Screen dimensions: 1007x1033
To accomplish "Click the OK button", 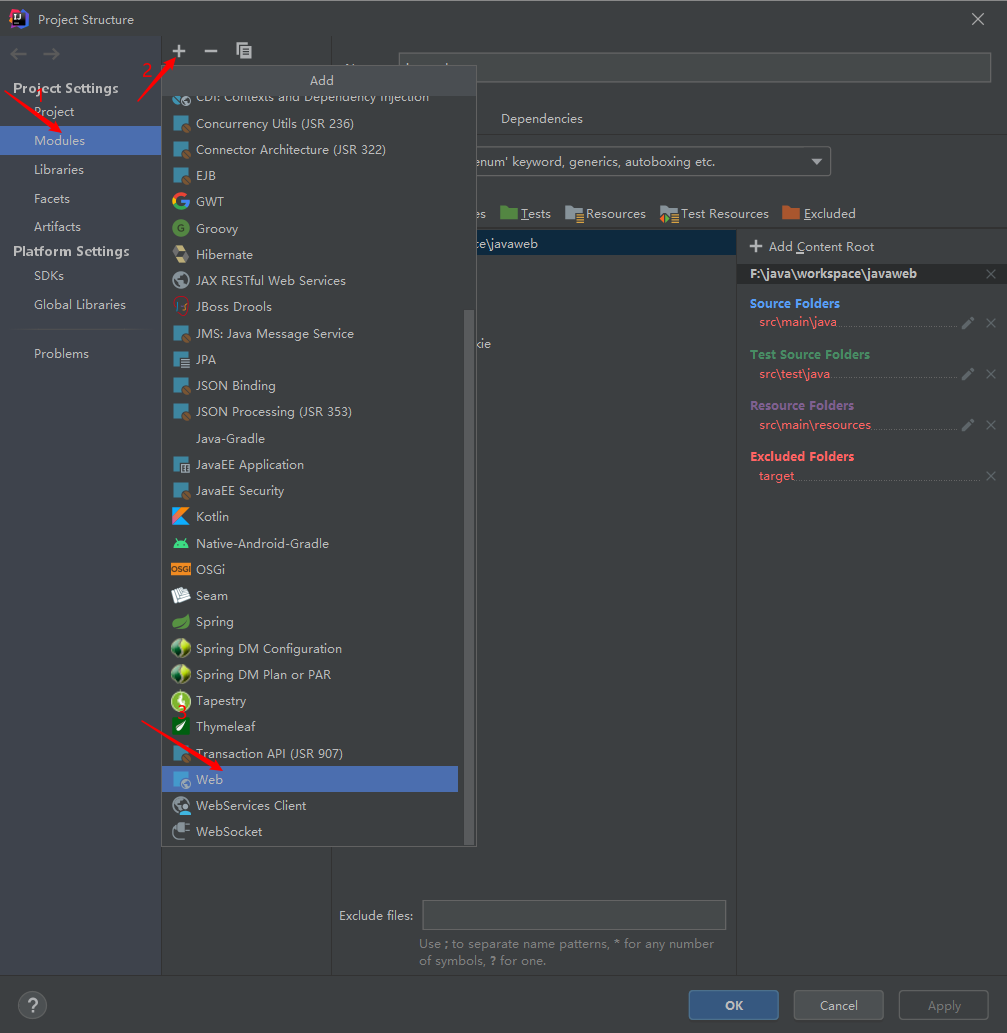I will coord(734,1005).
